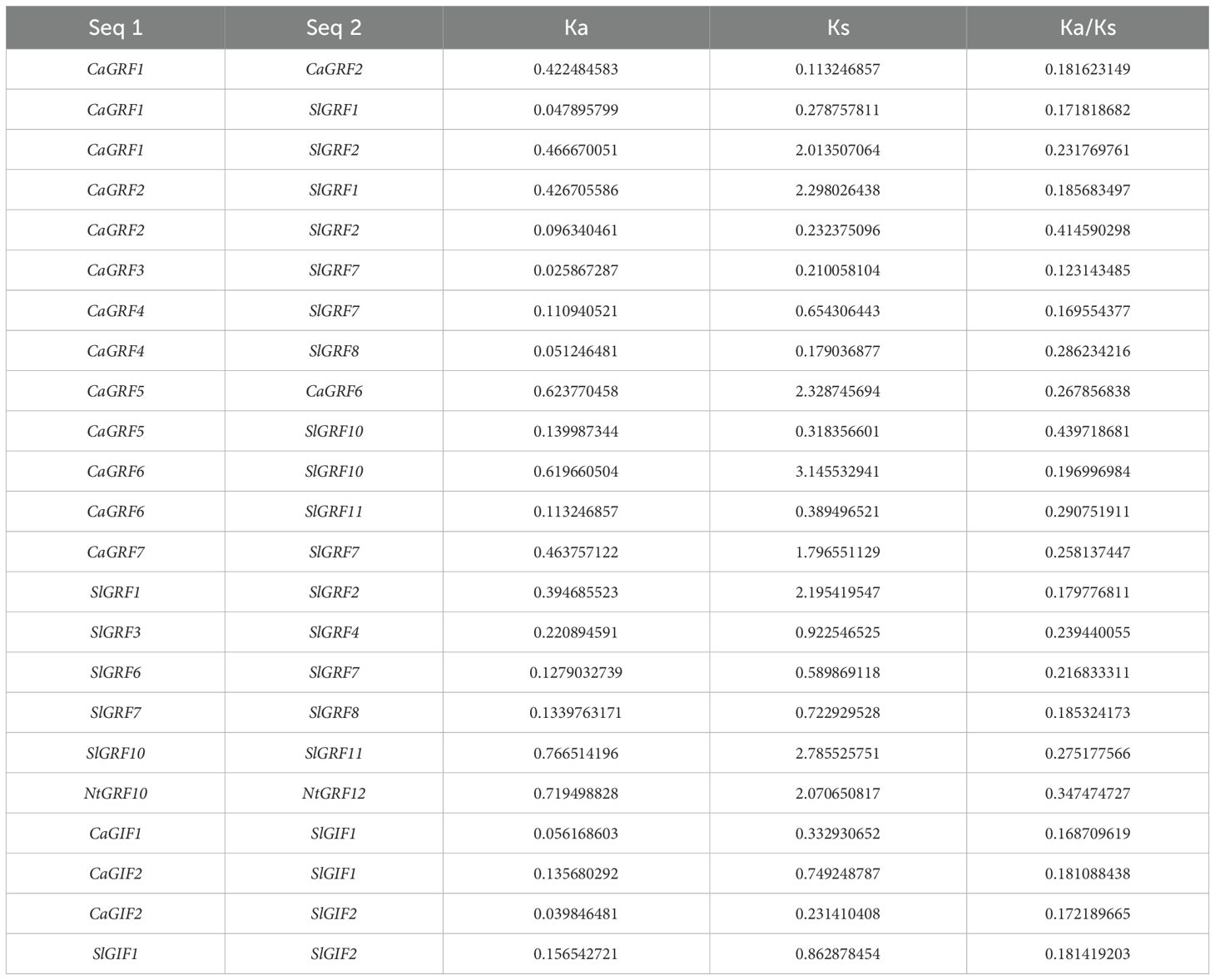The image size is (1215, 980).
Task: Select Ks value 3.145532941
Action: (838, 471)
